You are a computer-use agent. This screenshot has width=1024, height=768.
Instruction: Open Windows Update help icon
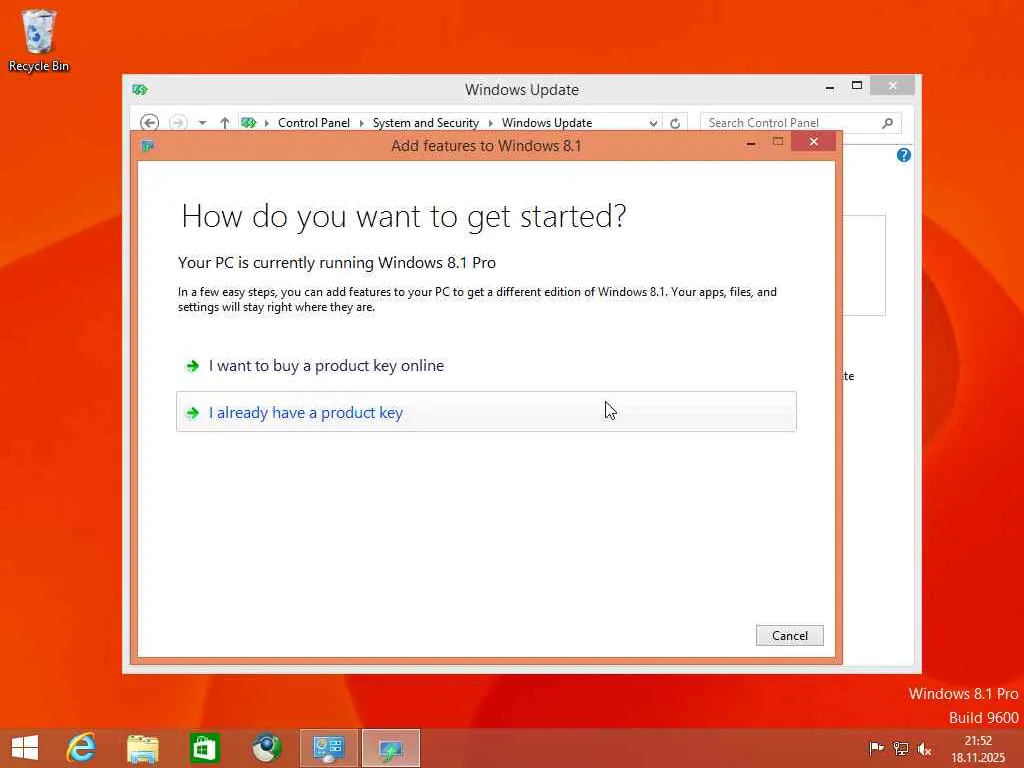pyautogui.click(x=904, y=155)
